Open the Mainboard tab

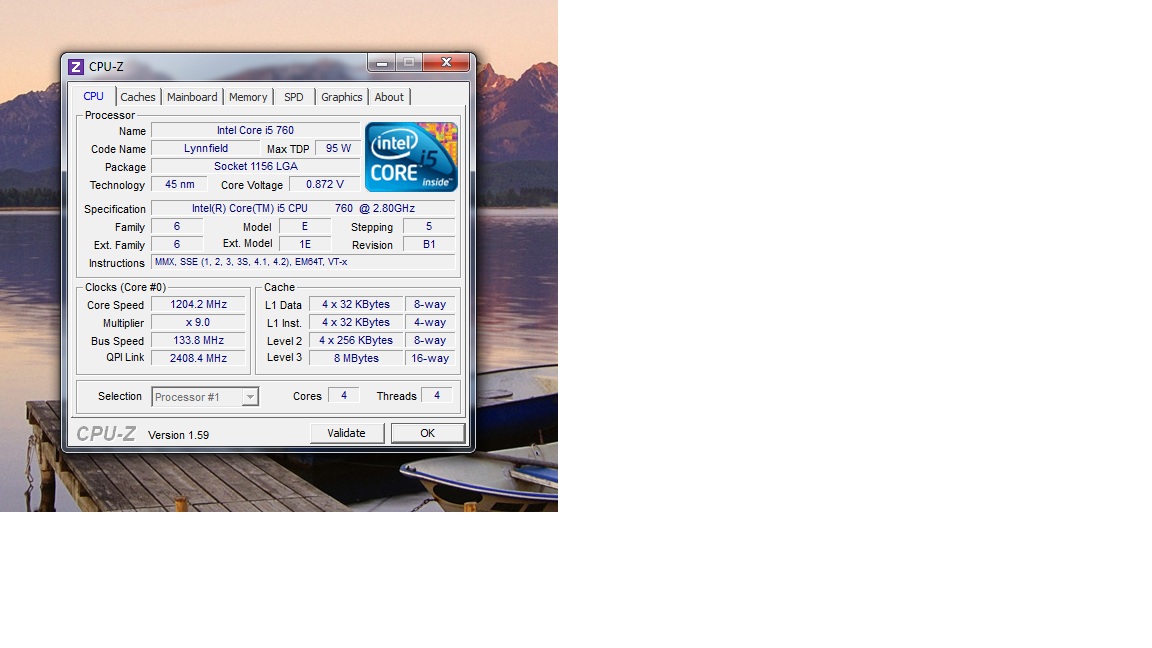(x=192, y=97)
